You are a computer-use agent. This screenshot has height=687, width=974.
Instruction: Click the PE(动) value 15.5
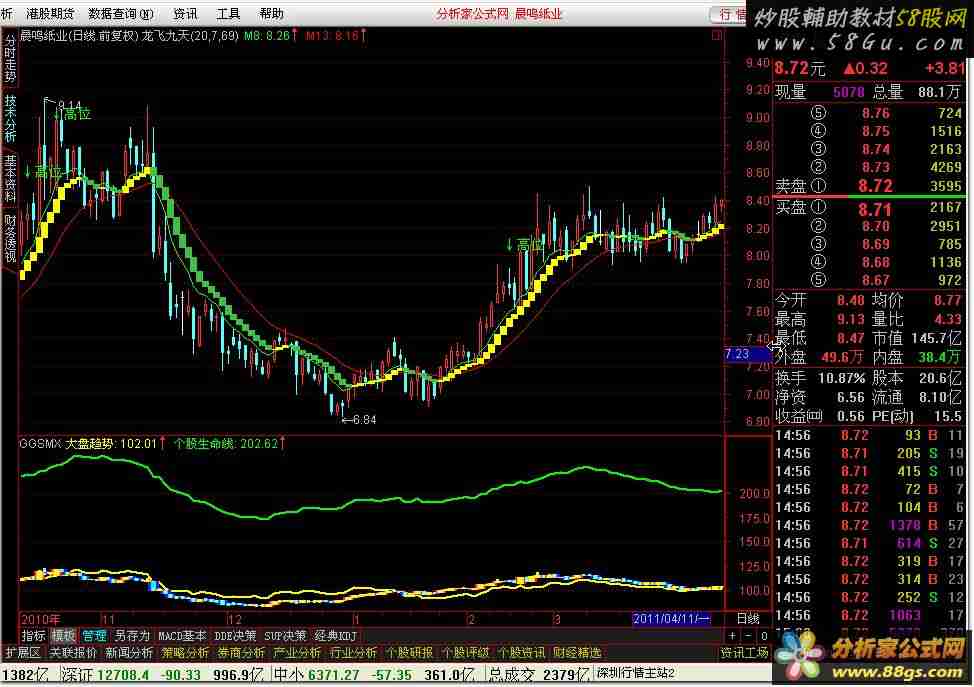[948, 416]
